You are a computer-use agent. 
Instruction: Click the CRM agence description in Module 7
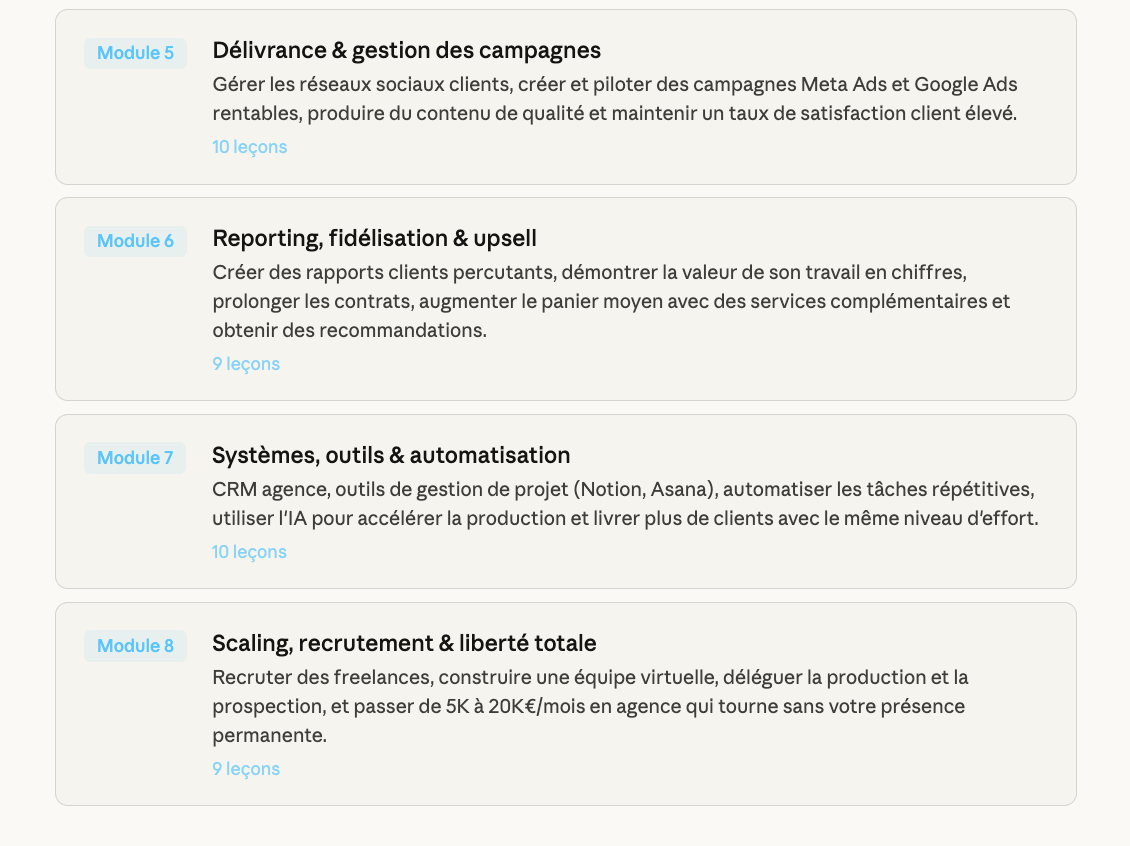pos(625,504)
